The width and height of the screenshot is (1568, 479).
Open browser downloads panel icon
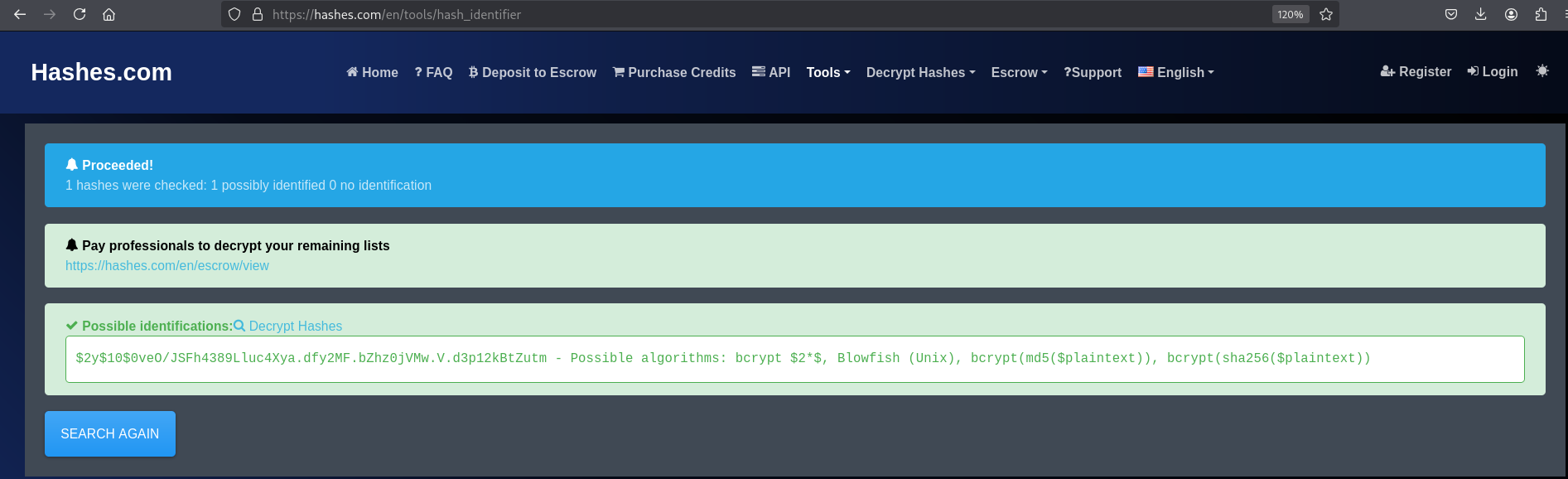coord(1481,14)
